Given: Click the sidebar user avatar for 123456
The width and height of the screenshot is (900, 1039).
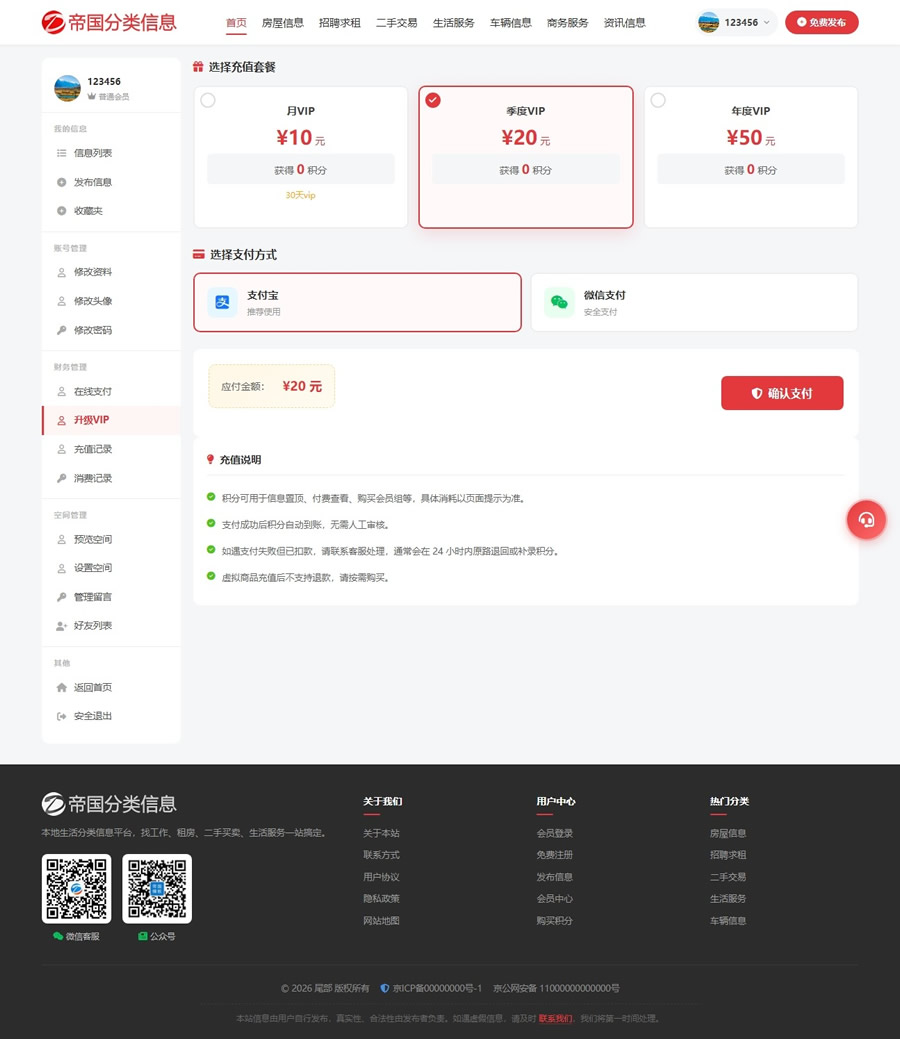Looking at the screenshot, I should [68, 88].
